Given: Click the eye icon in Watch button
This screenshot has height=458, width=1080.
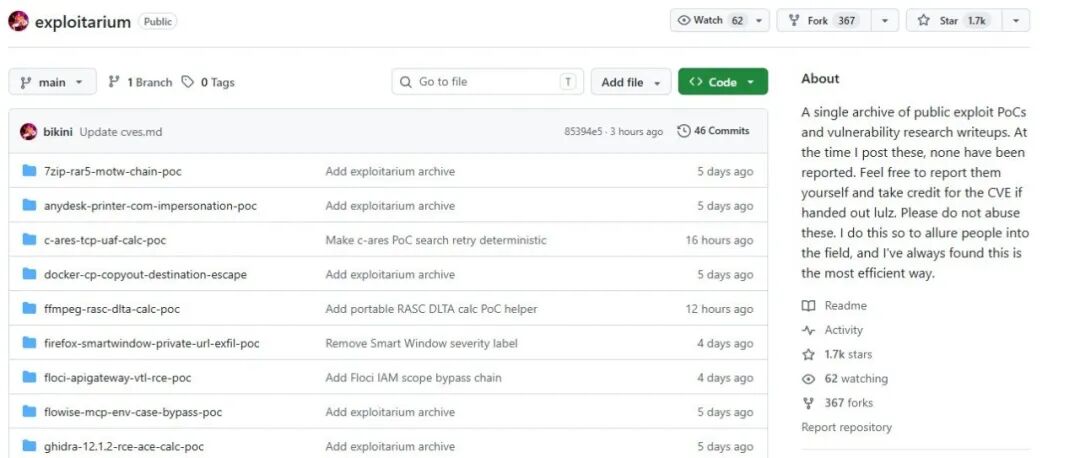Looking at the screenshot, I should pos(684,20).
